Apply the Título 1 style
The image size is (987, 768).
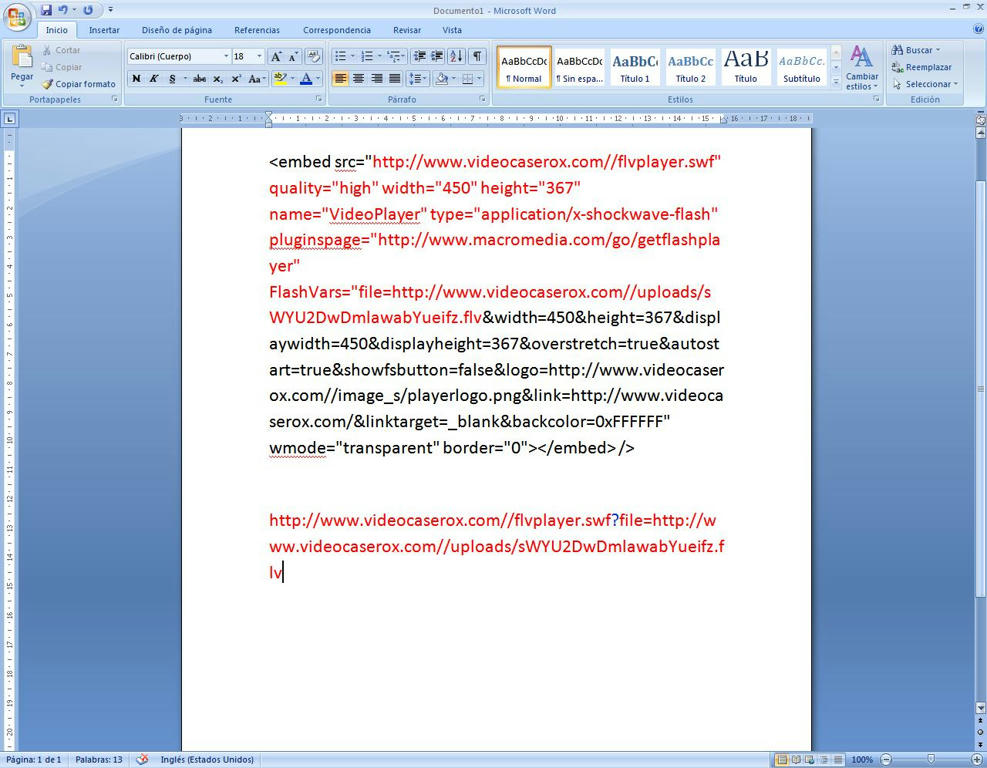coord(635,67)
